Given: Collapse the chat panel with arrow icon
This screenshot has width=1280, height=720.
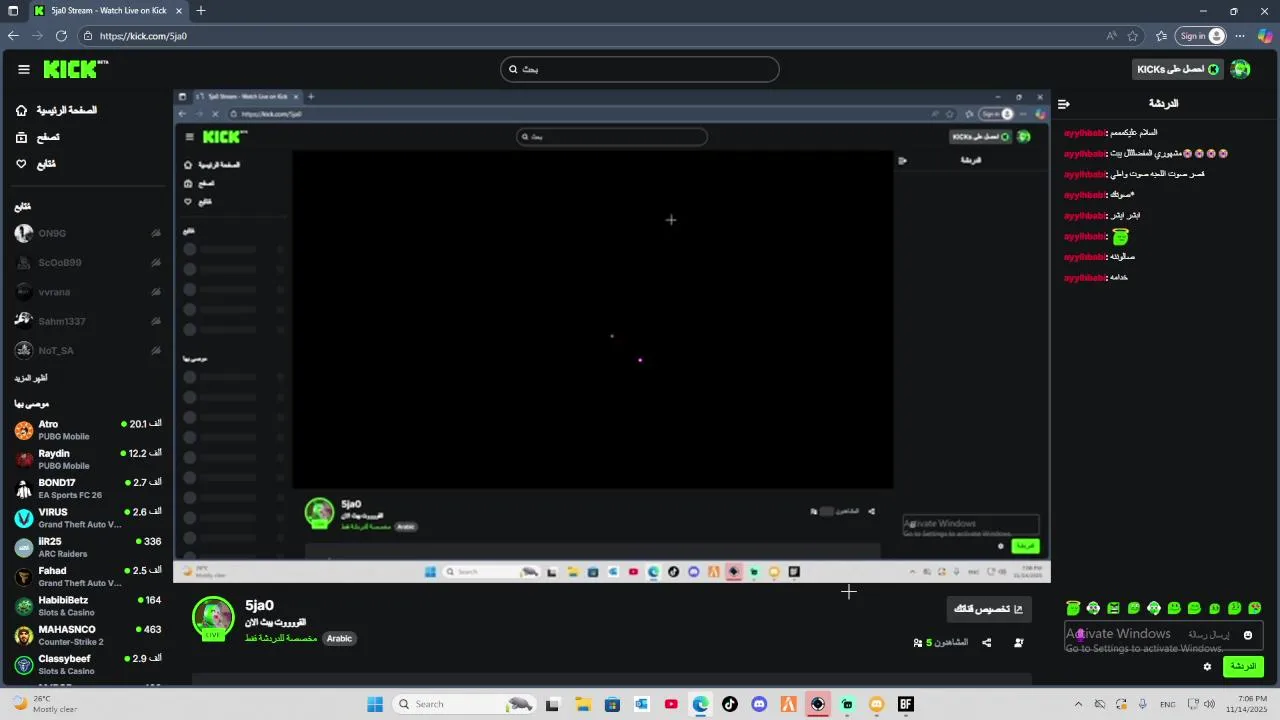Looking at the screenshot, I should 1064,104.
